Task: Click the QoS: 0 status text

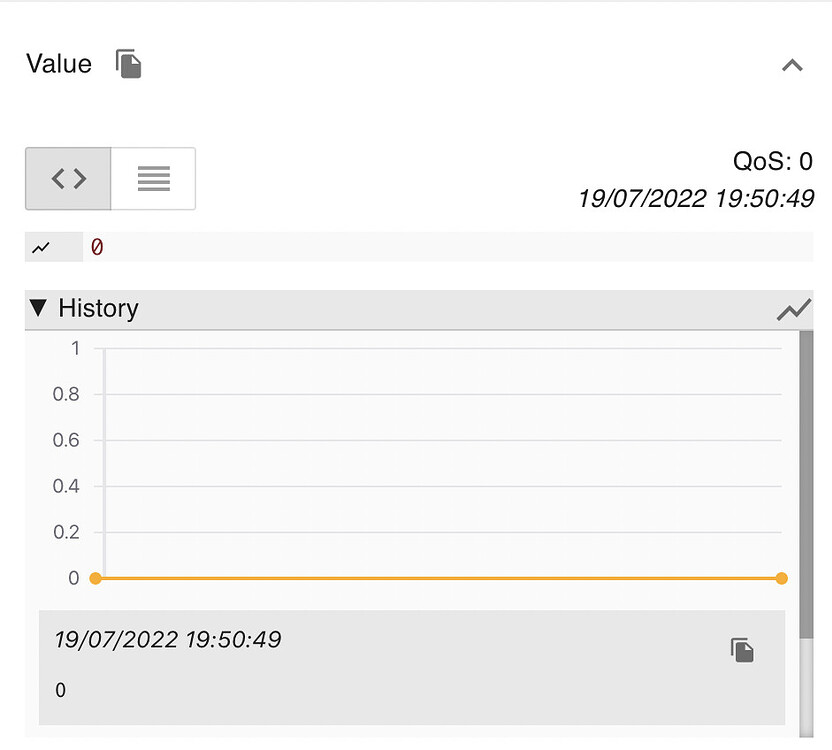Action: click(772, 161)
